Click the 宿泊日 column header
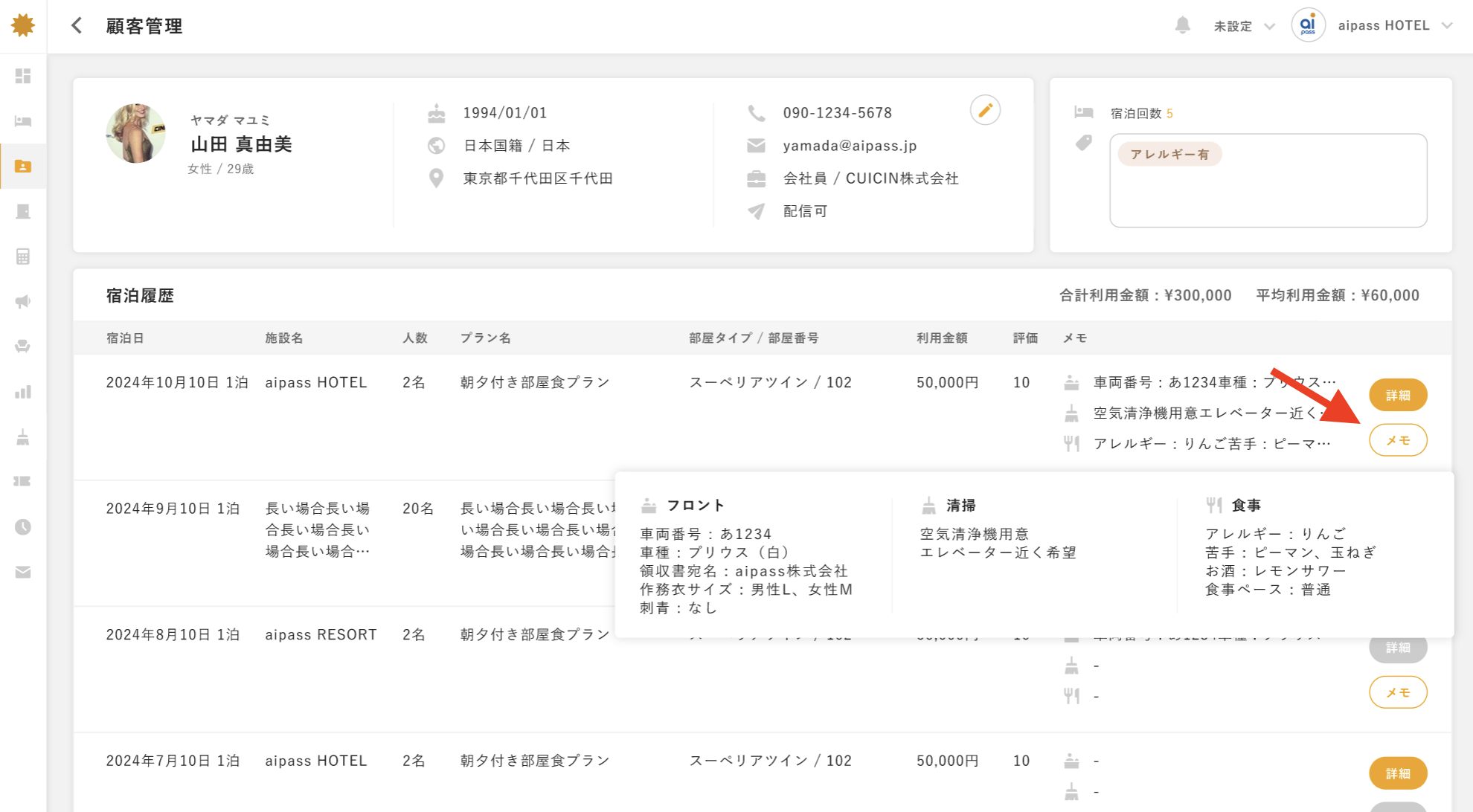 point(125,338)
